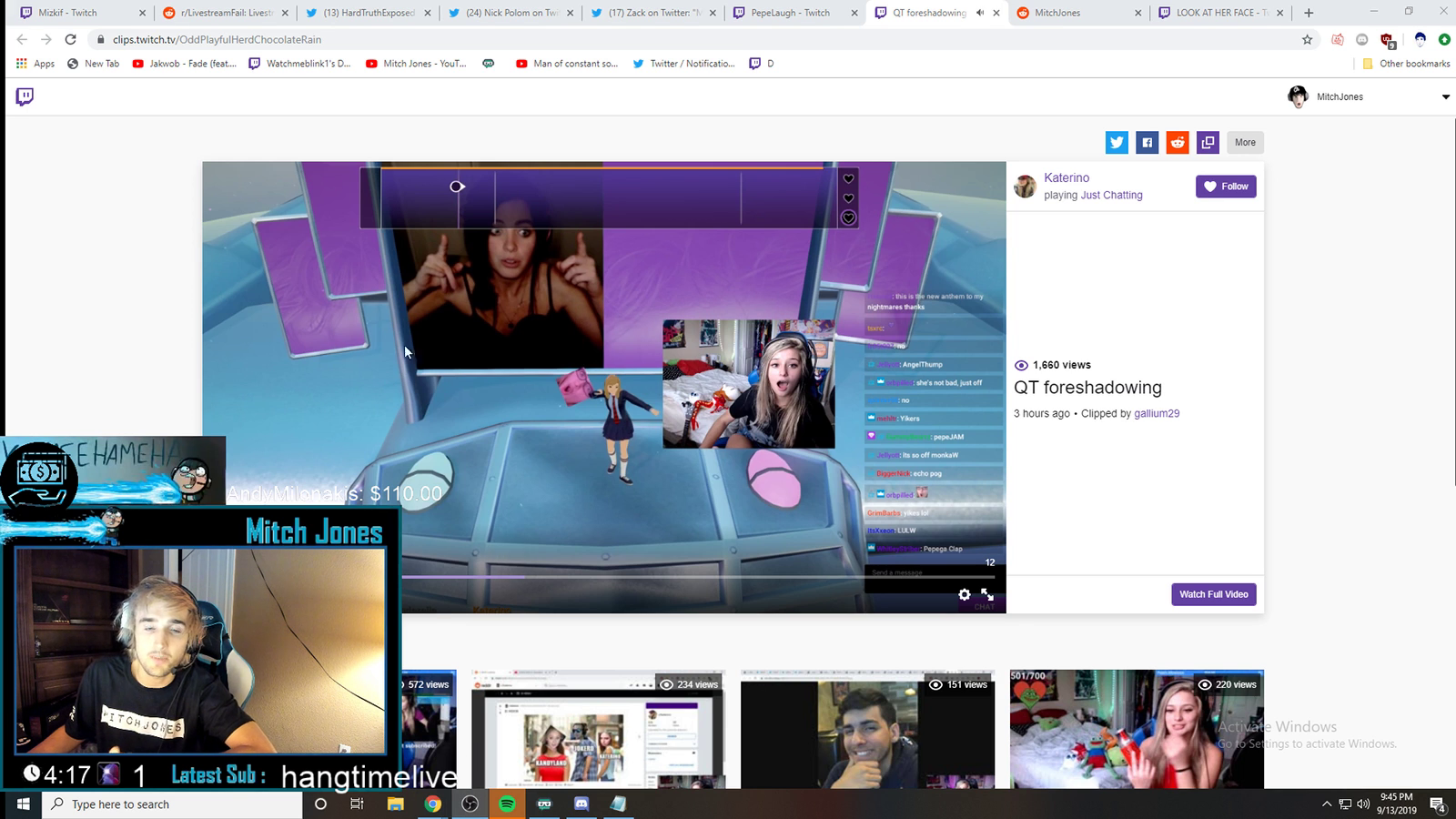Bookmark this page with the star icon

(x=1308, y=39)
